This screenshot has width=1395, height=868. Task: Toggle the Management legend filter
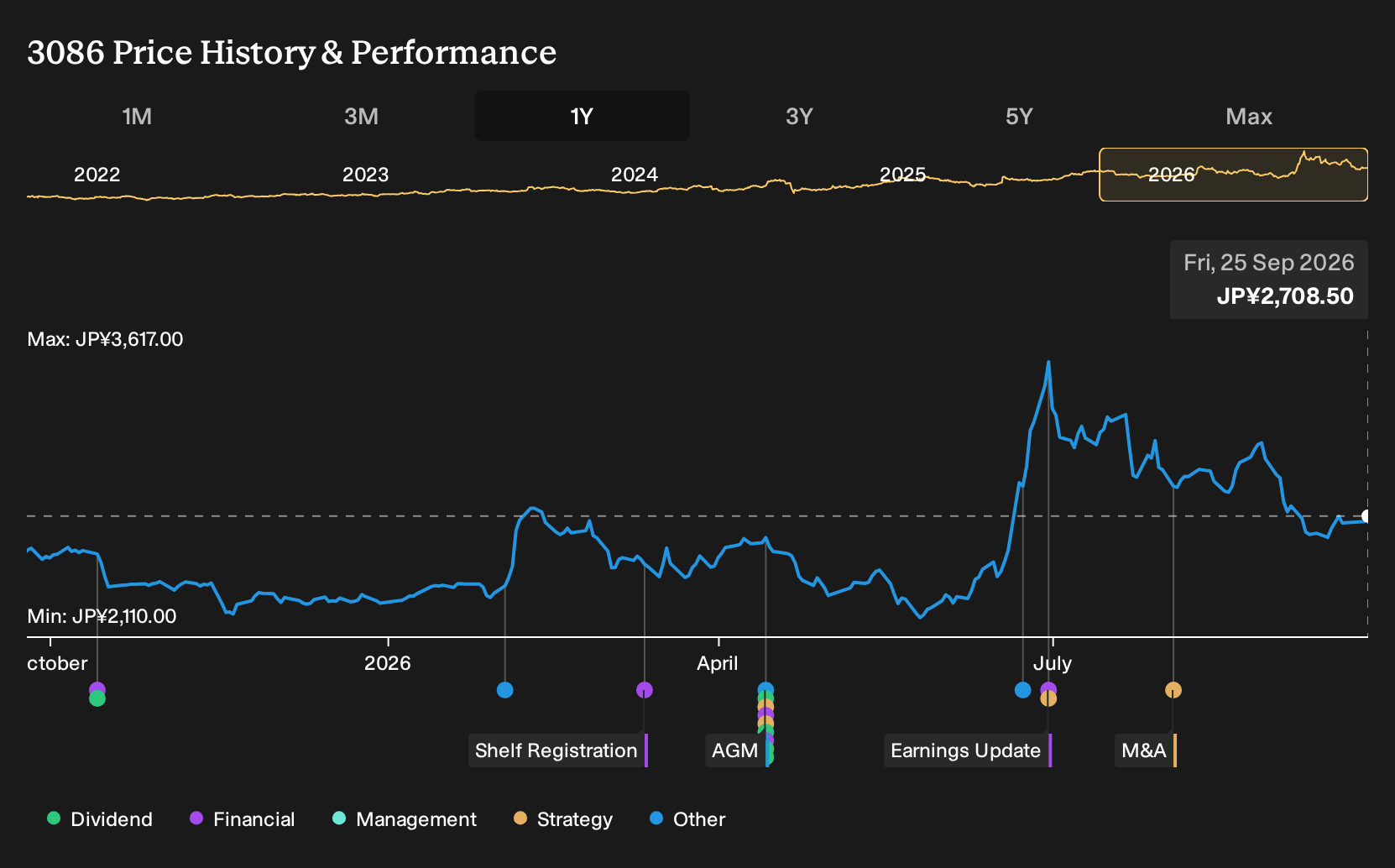point(404,819)
